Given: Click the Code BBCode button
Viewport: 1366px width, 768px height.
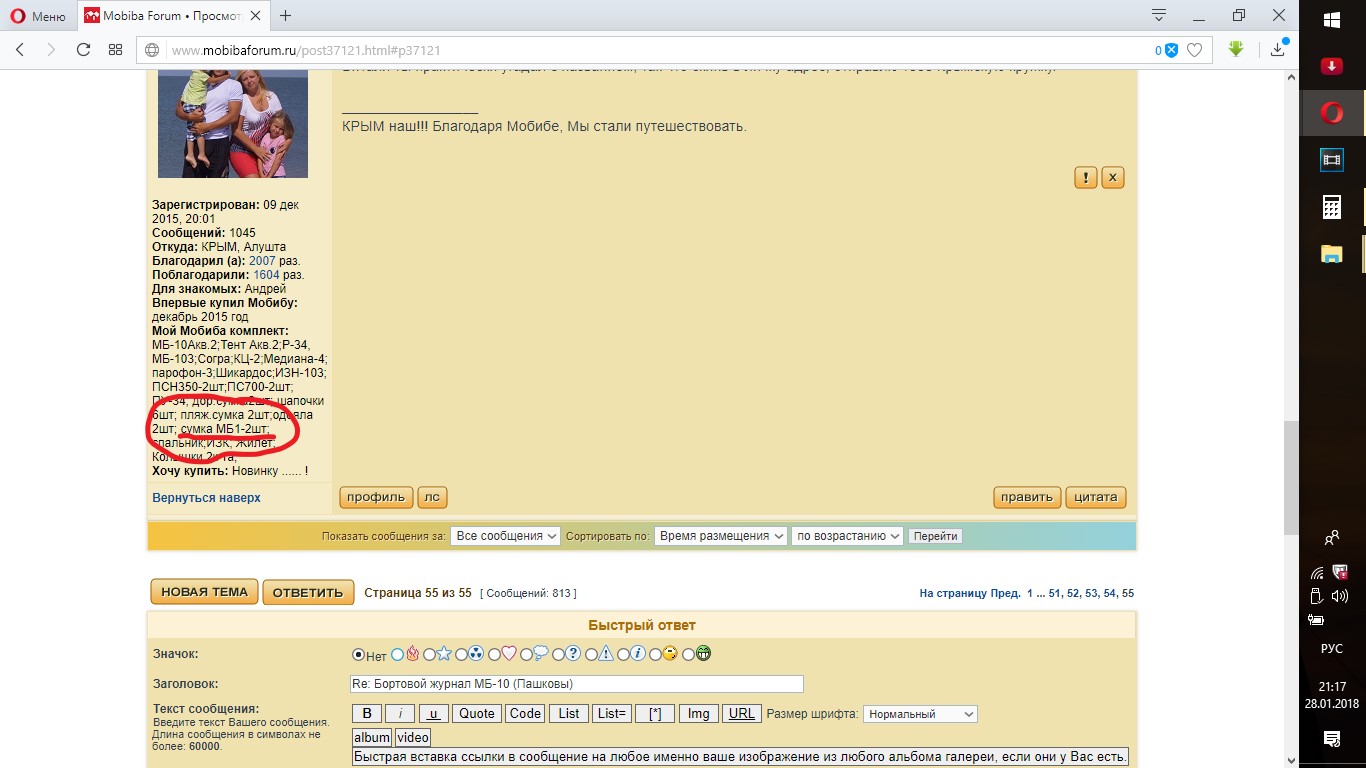Looking at the screenshot, I should [525, 713].
